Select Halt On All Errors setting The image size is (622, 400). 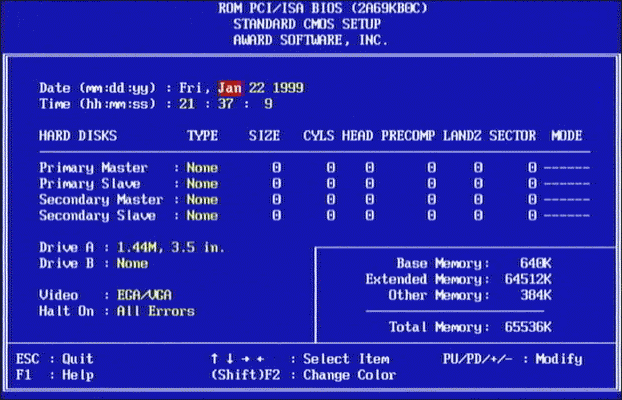point(155,311)
